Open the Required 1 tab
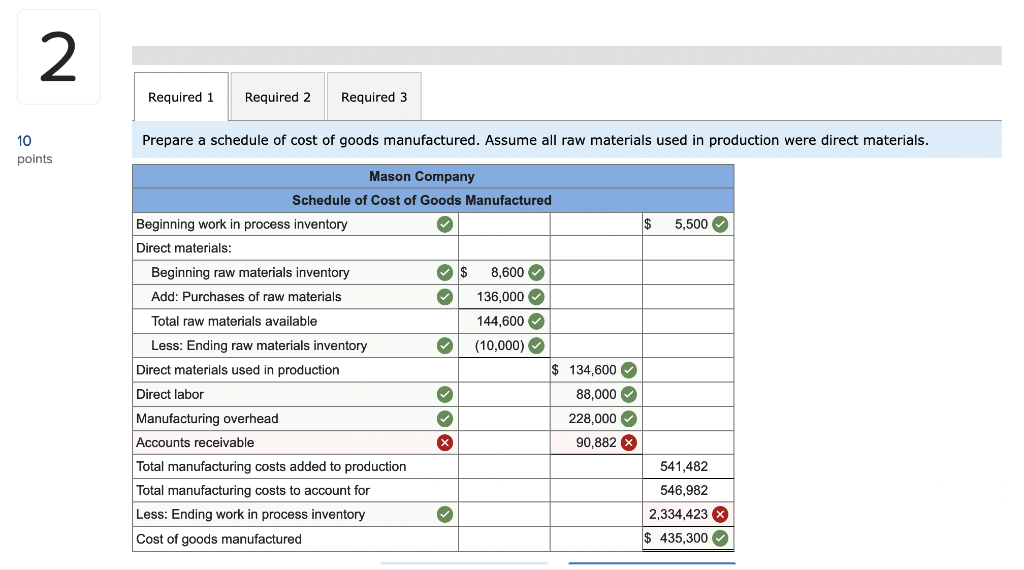This screenshot has height=570, width=1024. (181, 97)
